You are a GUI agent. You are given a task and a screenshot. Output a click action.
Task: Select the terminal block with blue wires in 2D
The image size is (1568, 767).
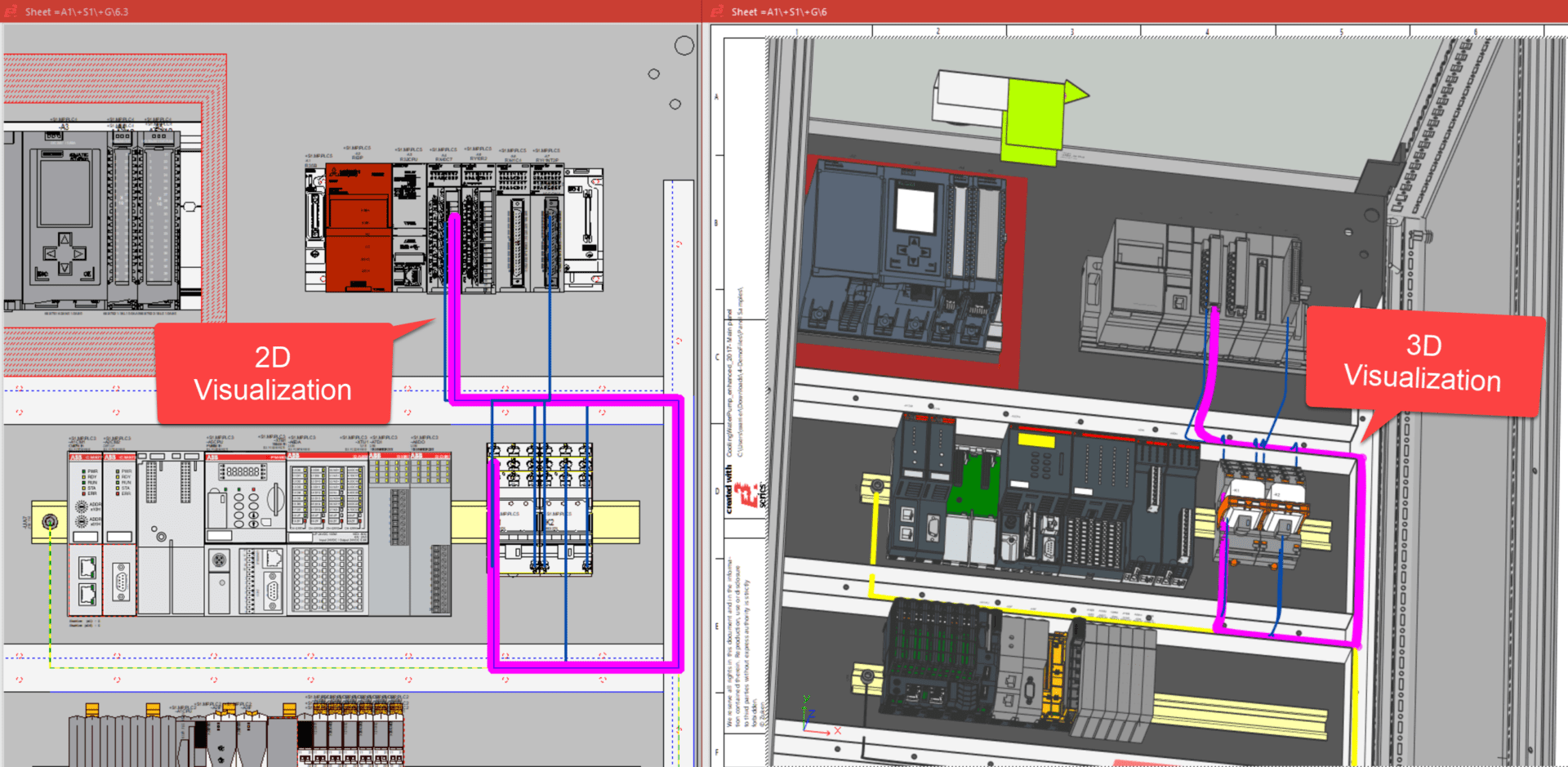540,506
